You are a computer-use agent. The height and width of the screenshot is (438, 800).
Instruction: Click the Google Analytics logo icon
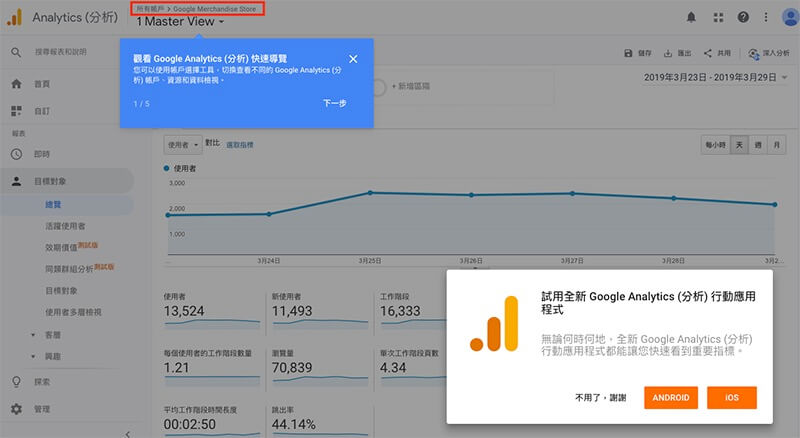(15, 17)
